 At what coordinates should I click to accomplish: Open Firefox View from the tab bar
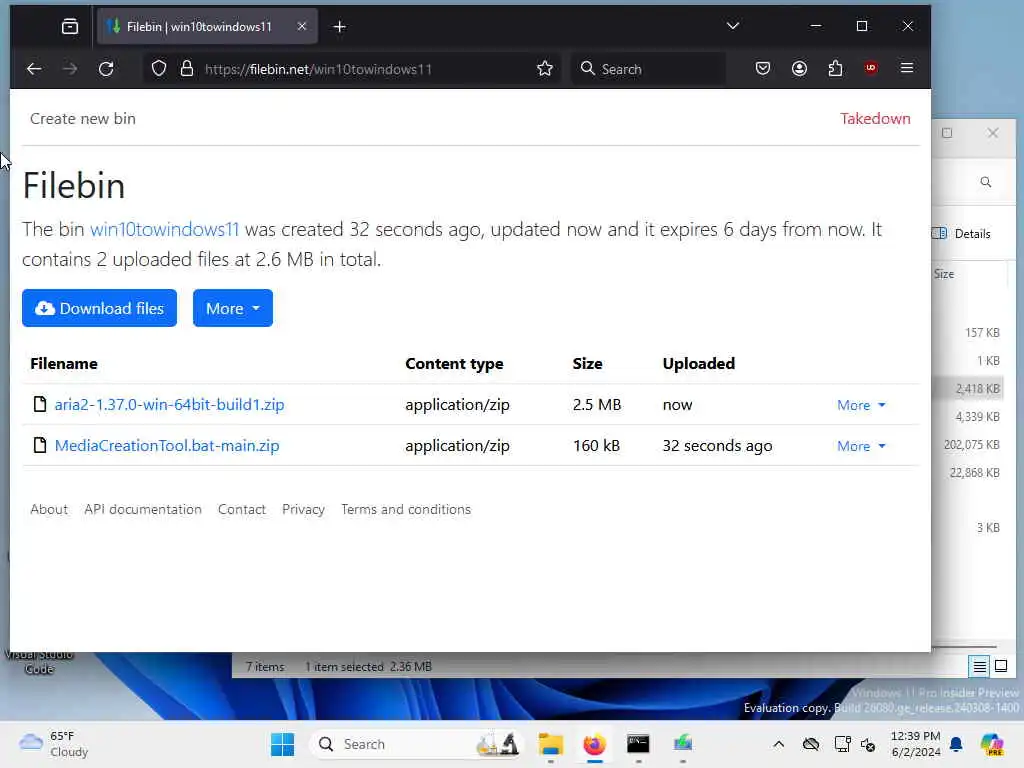coord(70,27)
